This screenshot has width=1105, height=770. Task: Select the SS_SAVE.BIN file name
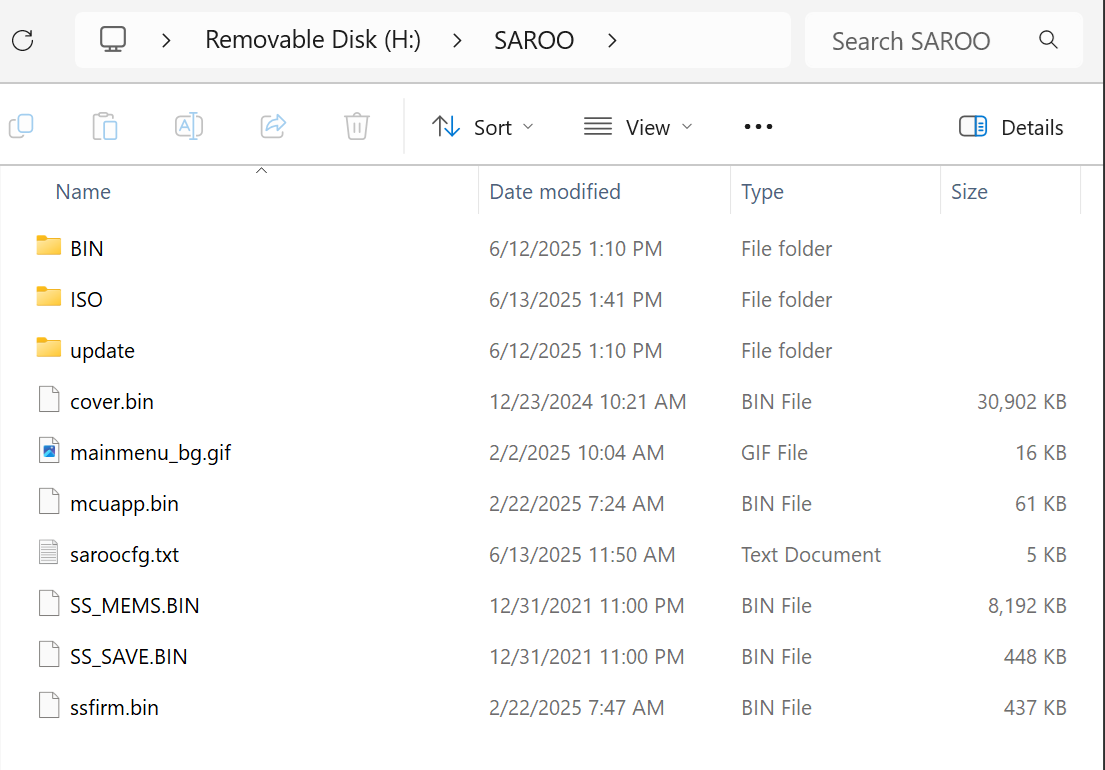tap(128, 657)
